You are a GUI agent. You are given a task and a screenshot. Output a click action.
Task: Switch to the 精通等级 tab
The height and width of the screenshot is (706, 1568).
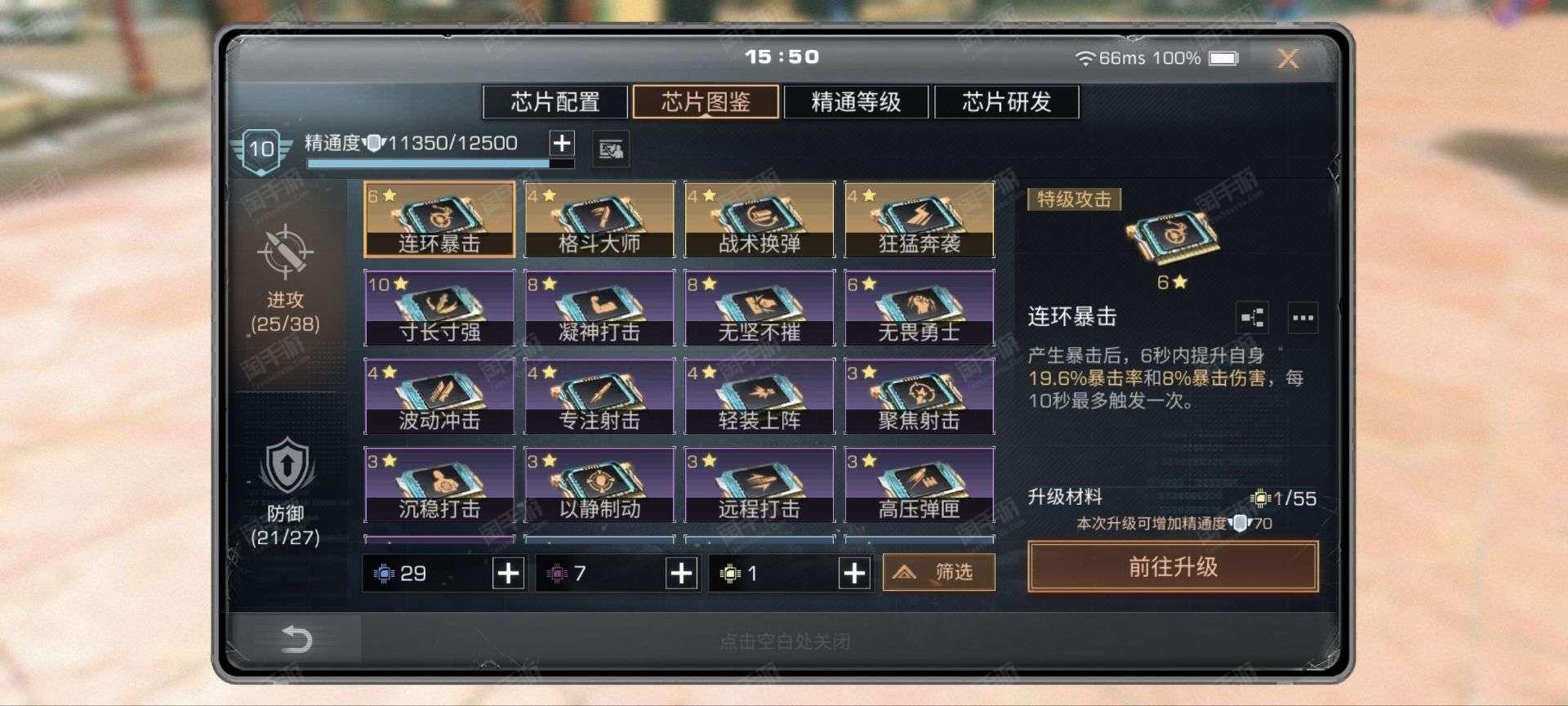pyautogui.click(x=856, y=102)
